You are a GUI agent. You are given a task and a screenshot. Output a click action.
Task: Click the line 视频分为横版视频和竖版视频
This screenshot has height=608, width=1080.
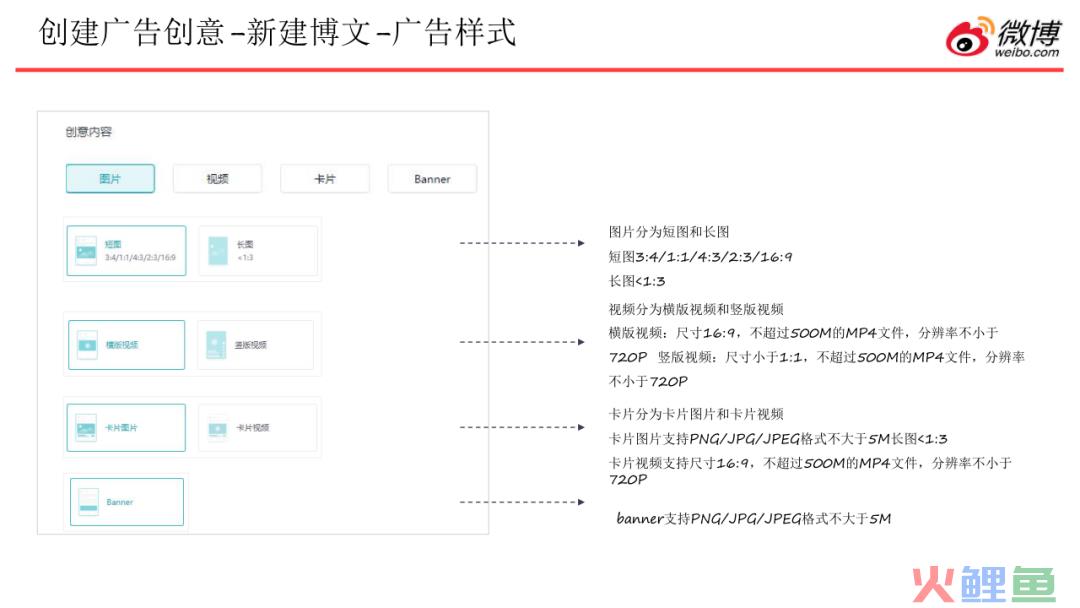click(696, 309)
